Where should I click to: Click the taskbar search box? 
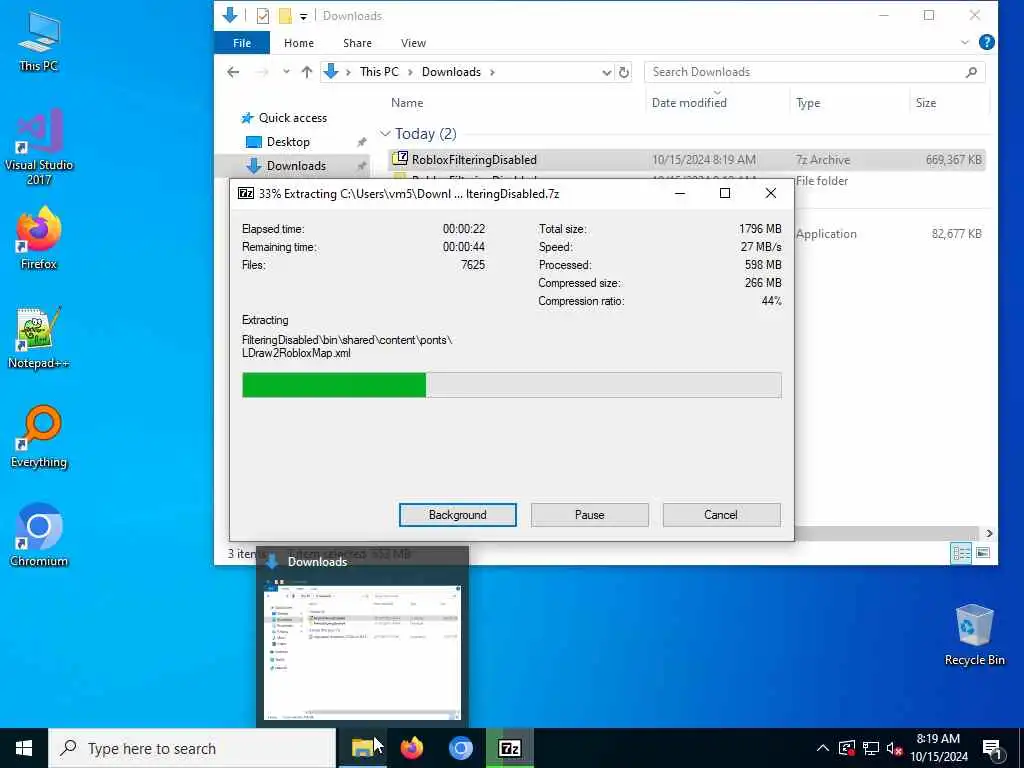pos(192,748)
